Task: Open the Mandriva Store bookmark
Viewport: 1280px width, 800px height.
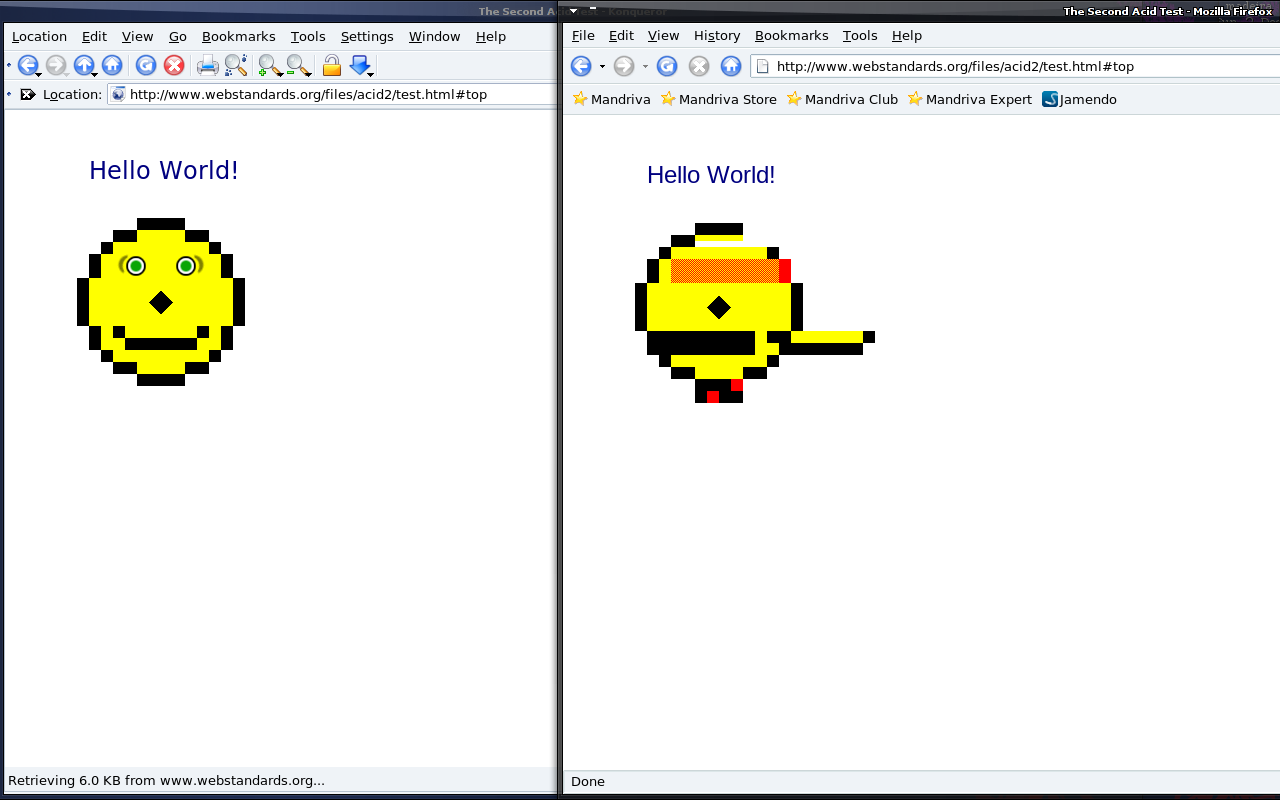Action: pyautogui.click(x=719, y=99)
